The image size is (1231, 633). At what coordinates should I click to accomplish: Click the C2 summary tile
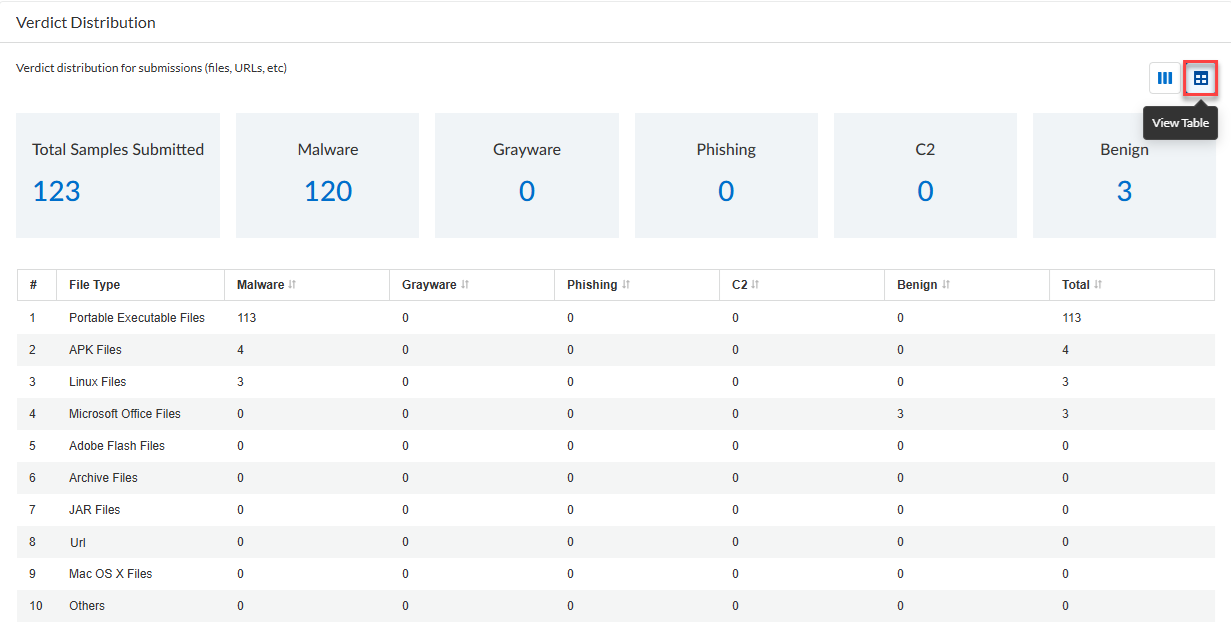pos(925,175)
